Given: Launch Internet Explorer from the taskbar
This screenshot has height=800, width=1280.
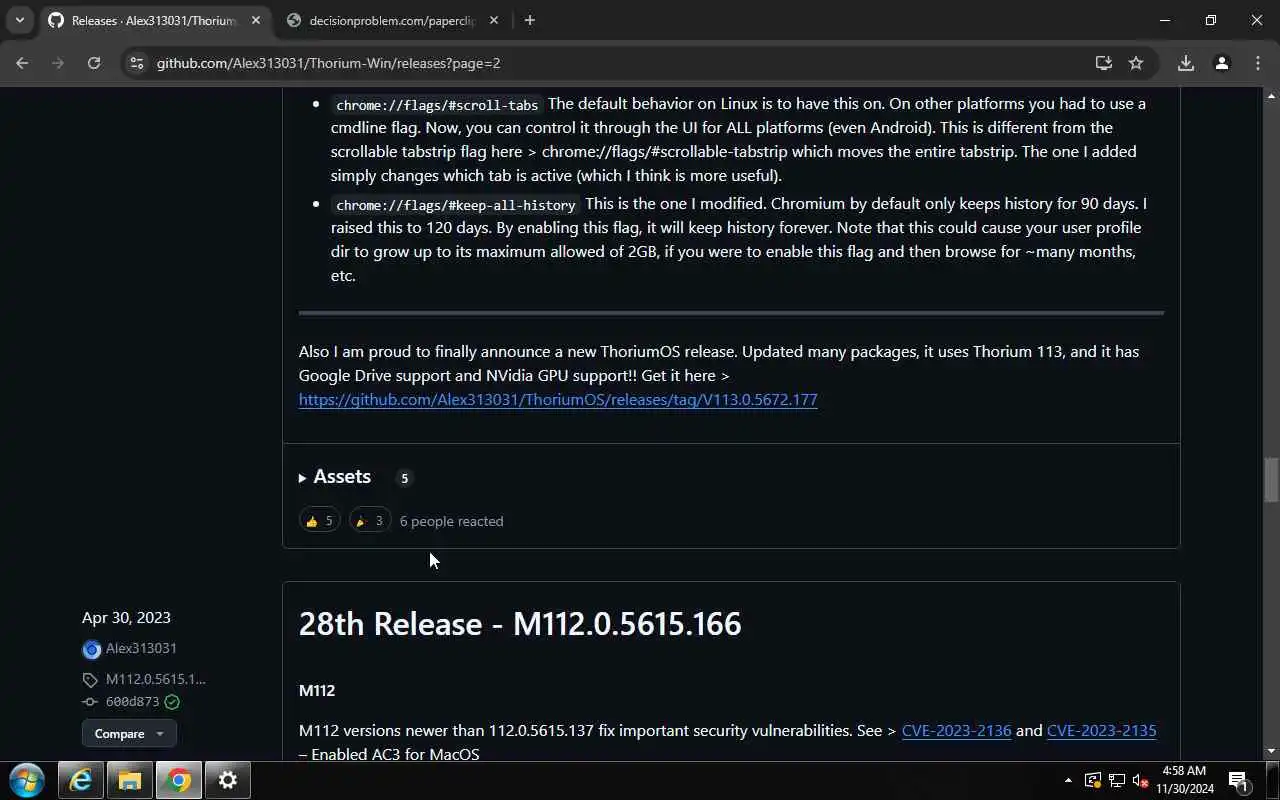Looking at the screenshot, I should 80,780.
